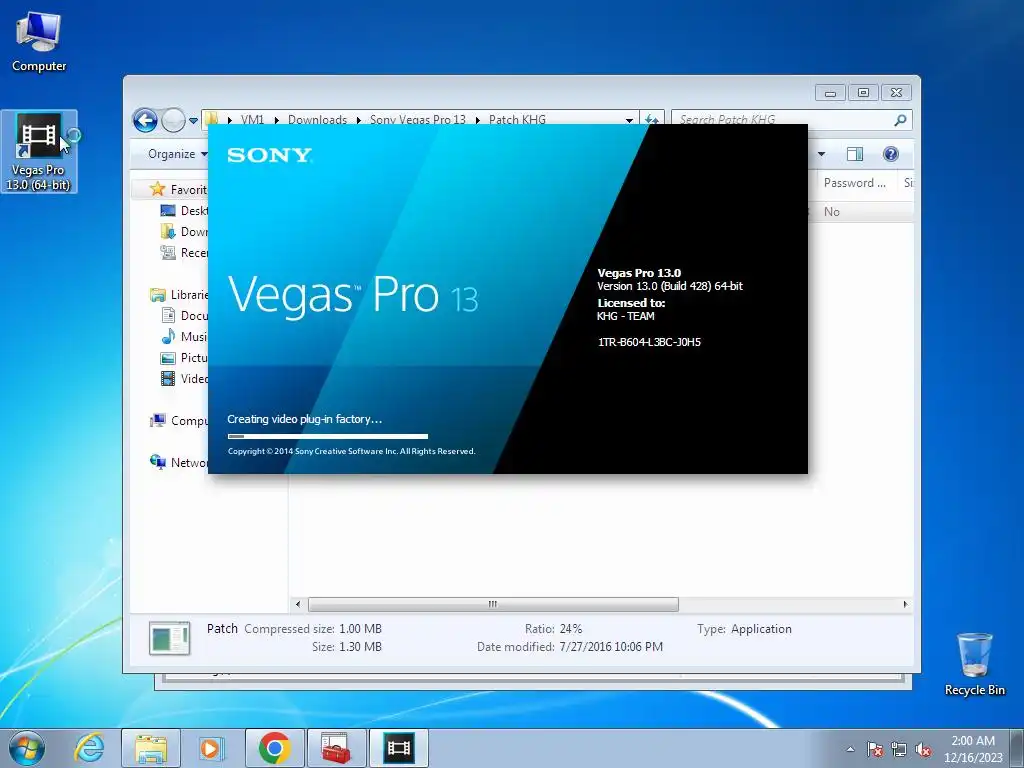Refresh the Patch KHG folder view
This screenshot has height=768, width=1024.
click(652, 120)
